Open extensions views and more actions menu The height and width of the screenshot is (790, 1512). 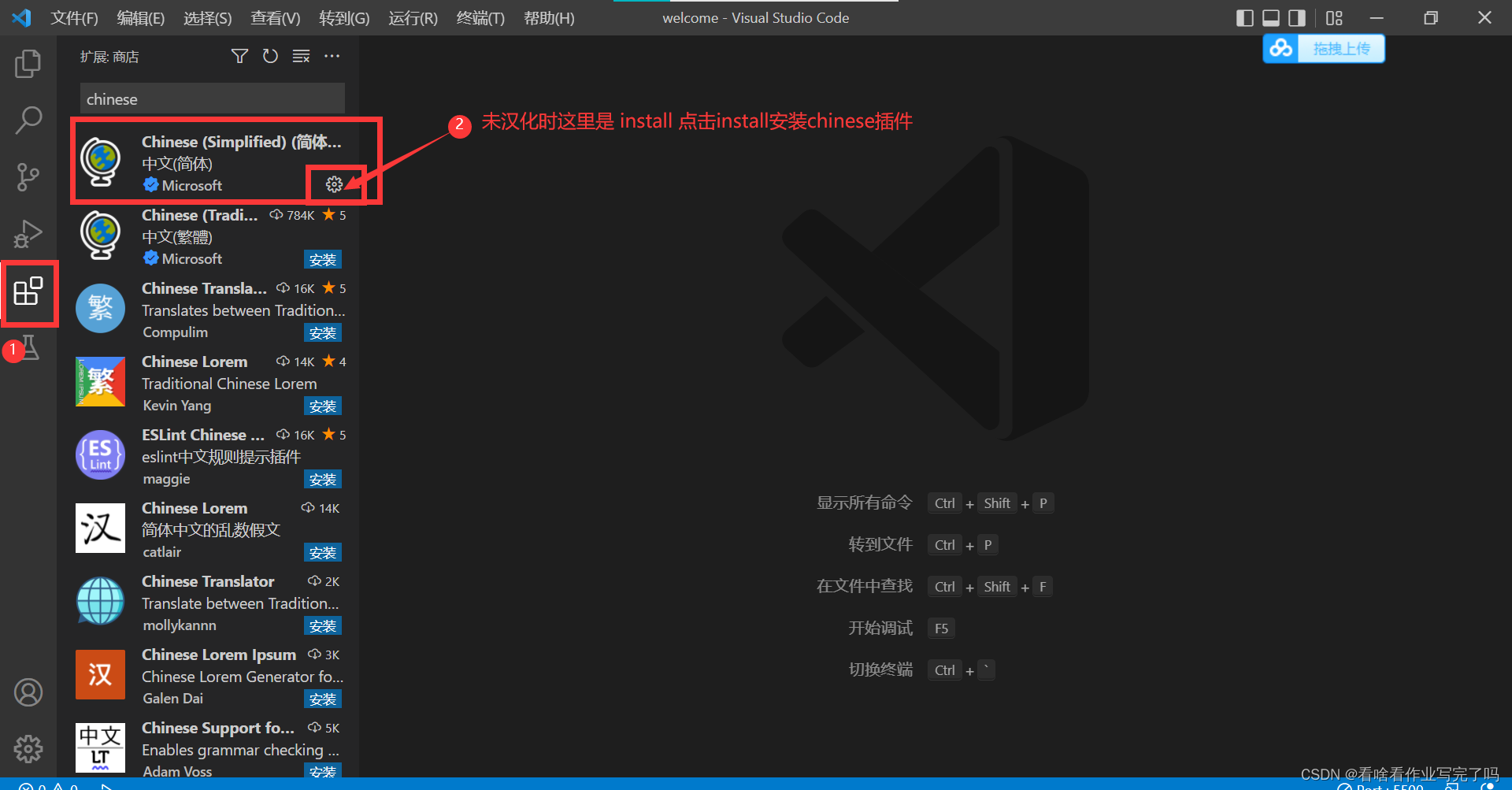pos(332,56)
